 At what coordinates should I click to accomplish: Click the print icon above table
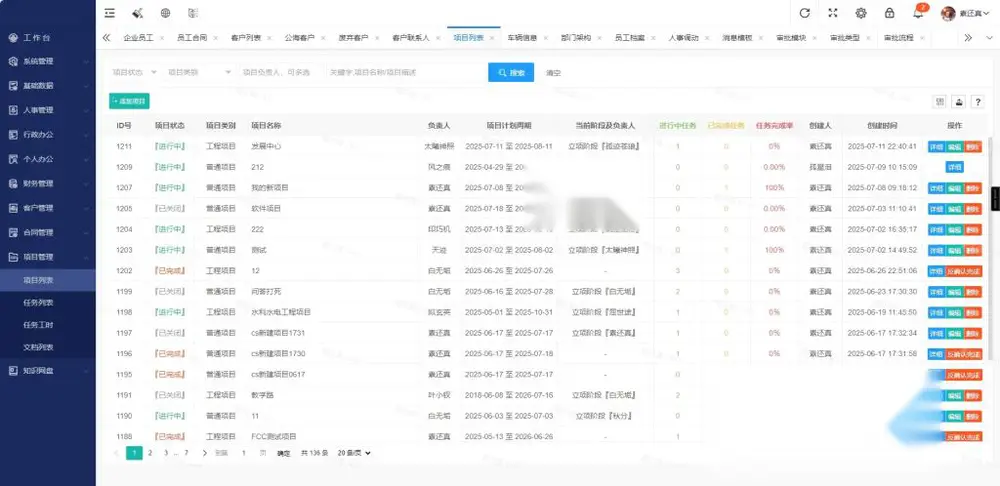pos(959,101)
